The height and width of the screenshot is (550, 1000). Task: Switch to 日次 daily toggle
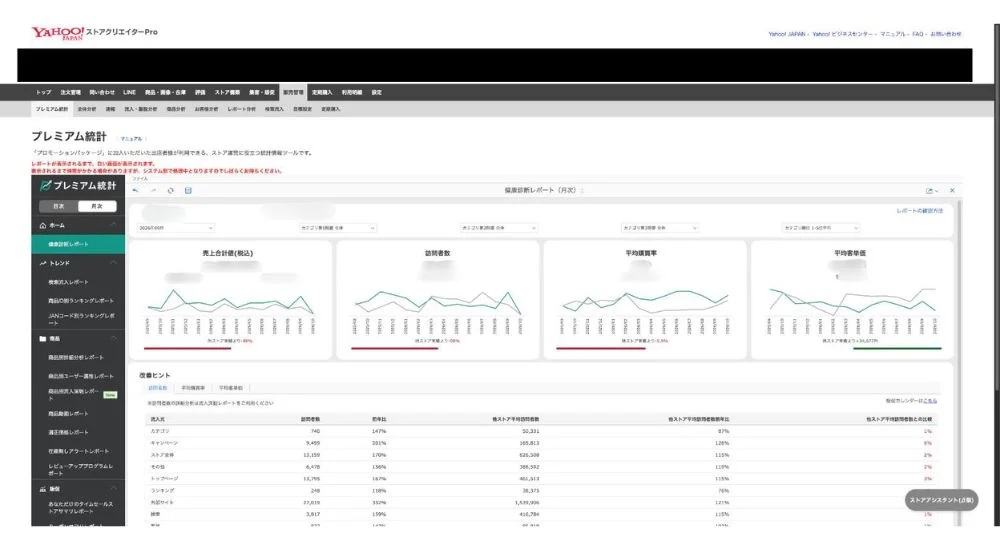click(x=59, y=206)
